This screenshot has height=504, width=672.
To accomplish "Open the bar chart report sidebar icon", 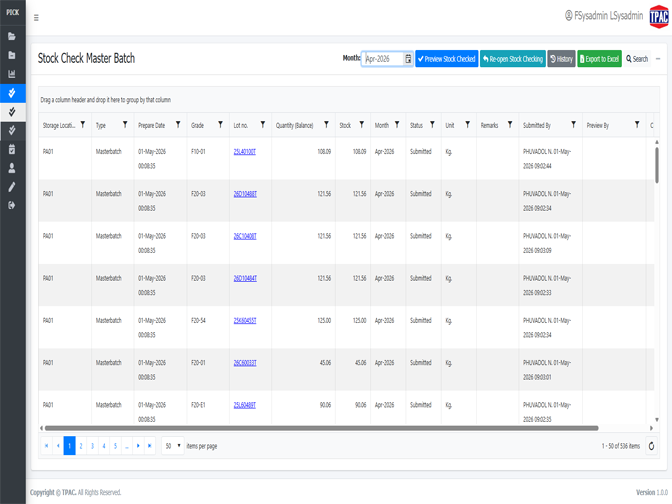I will 12,74.
